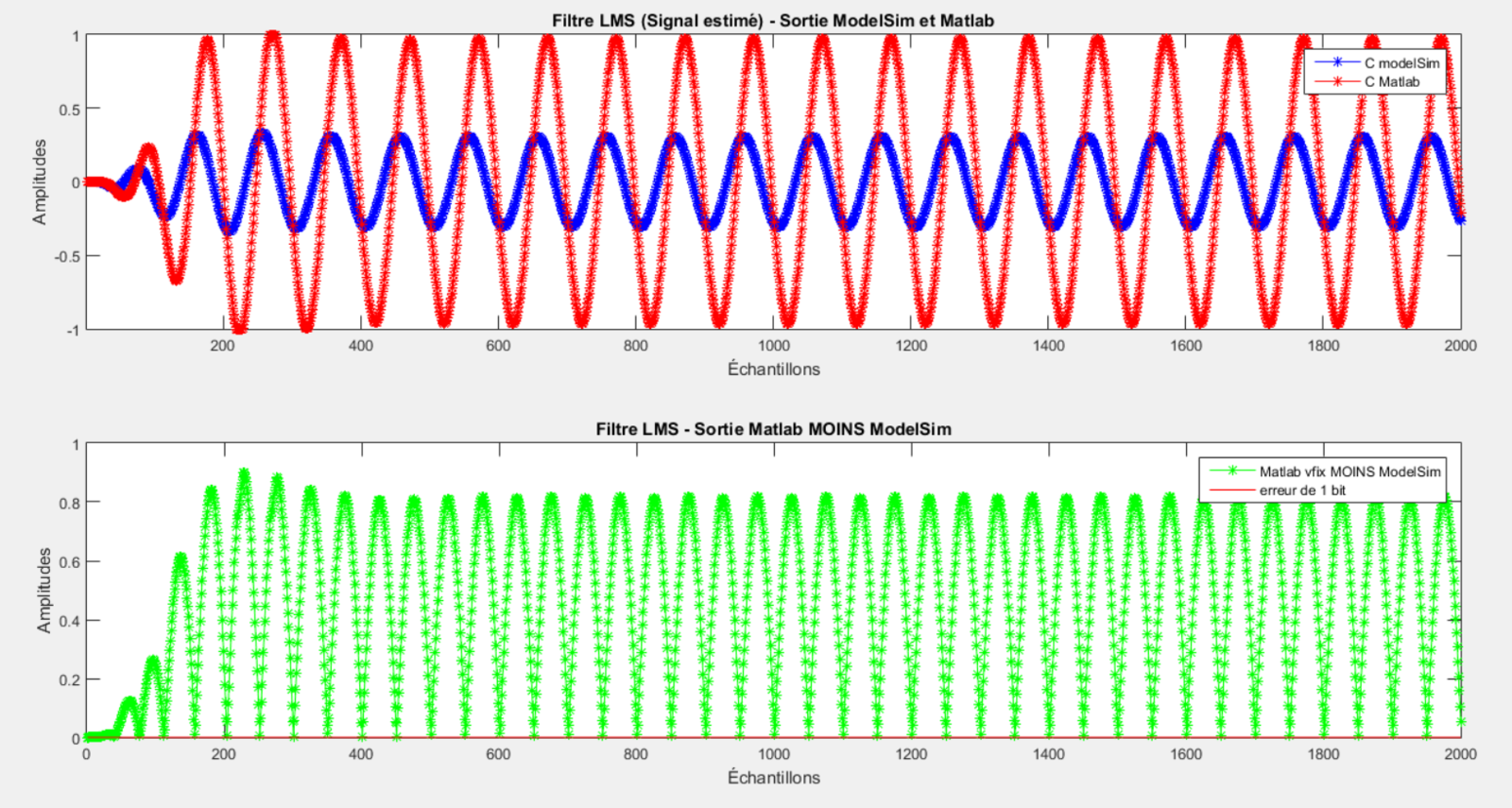
Task: Select the 'C Matlab' legend entry
Action: pyautogui.click(x=1391, y=82)
